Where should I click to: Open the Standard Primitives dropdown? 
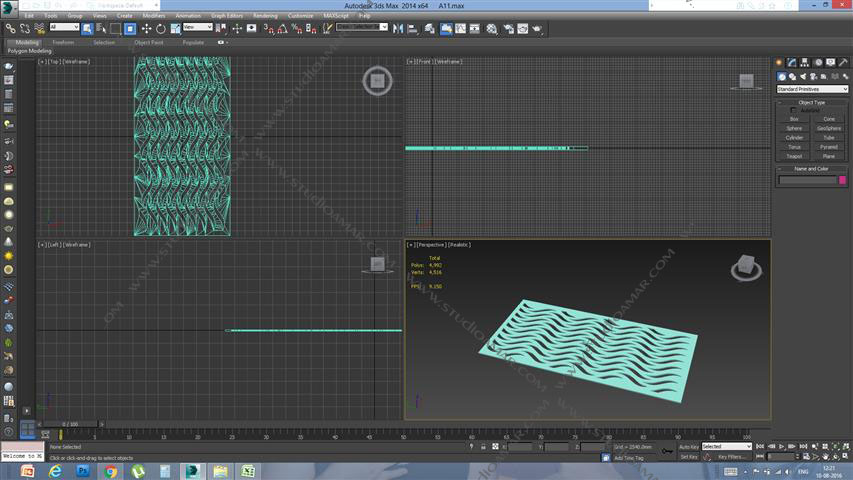[812, 89]
